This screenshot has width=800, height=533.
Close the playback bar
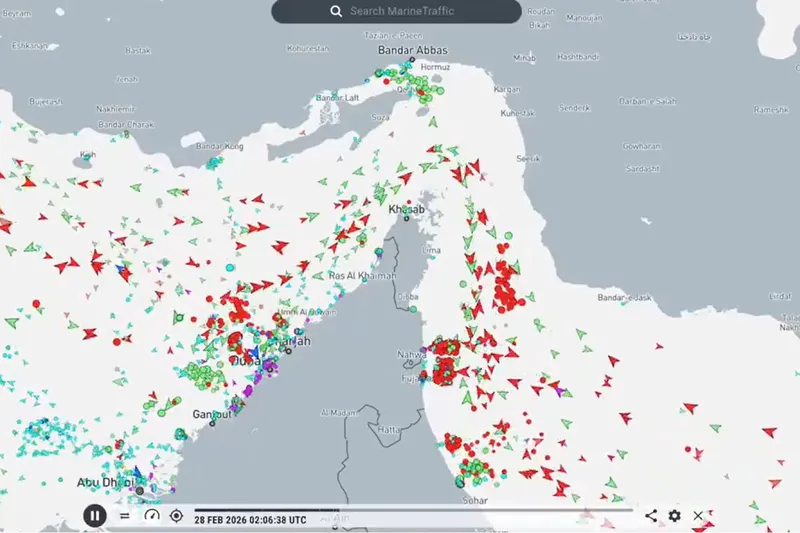[x=699, y=516]
